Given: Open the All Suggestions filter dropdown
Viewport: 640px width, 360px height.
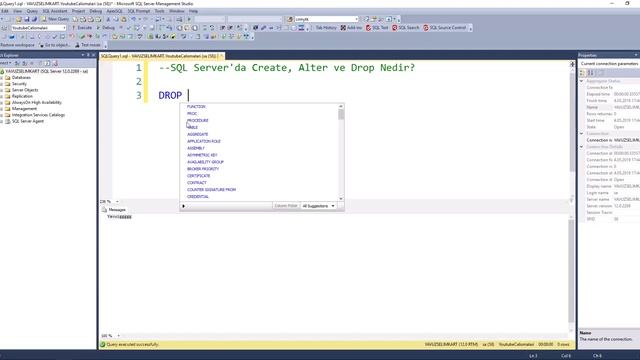Looking at the screenshot, I should (x=318, y=206).
